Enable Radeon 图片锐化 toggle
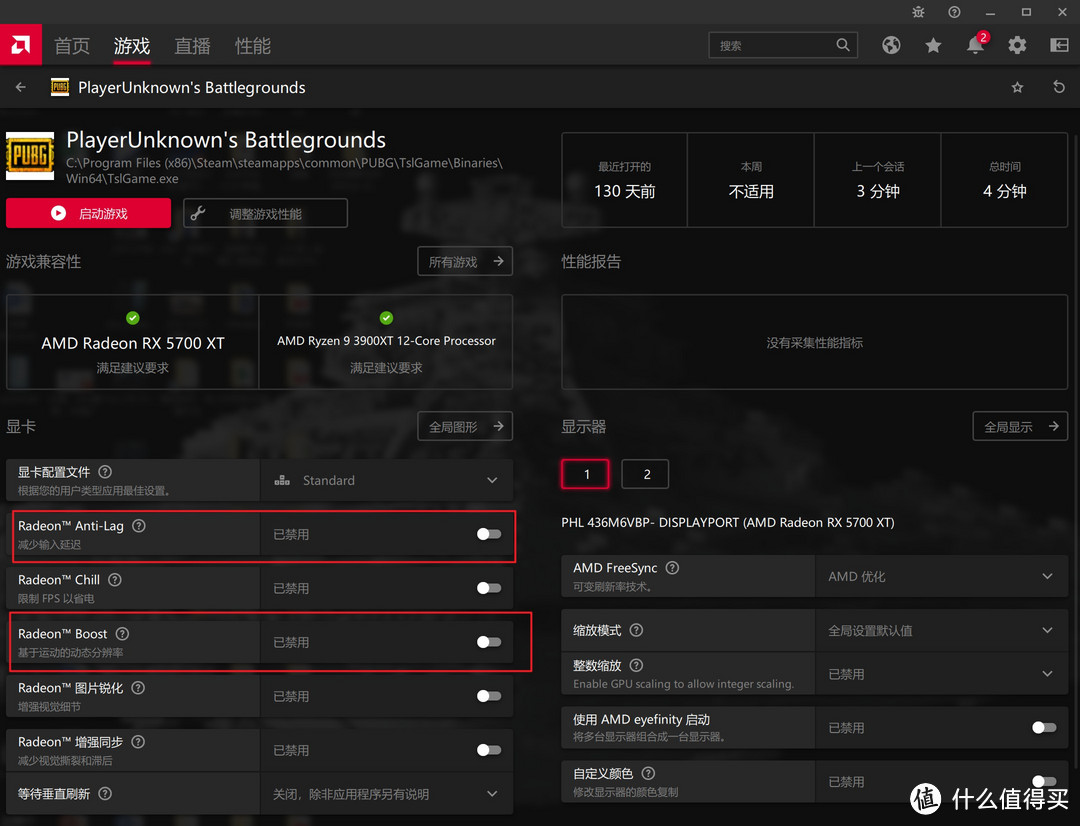Viewport: 1080px width, 826px height. (x=489, y=696)
